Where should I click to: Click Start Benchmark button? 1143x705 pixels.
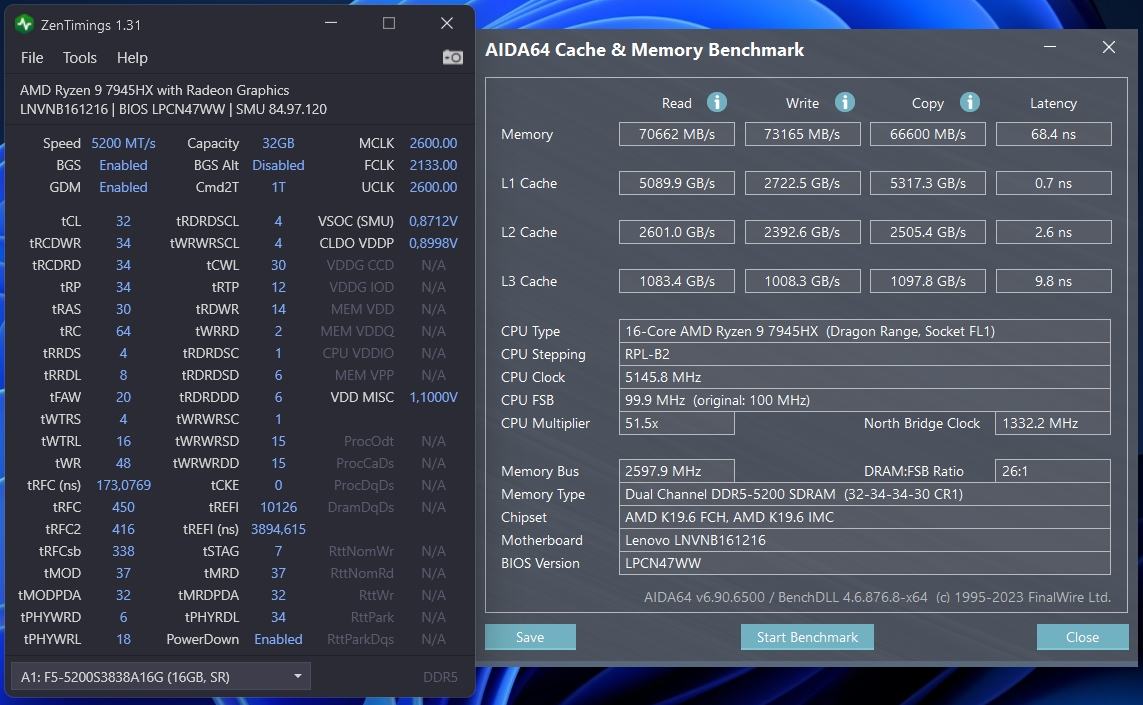coord(807,637)
